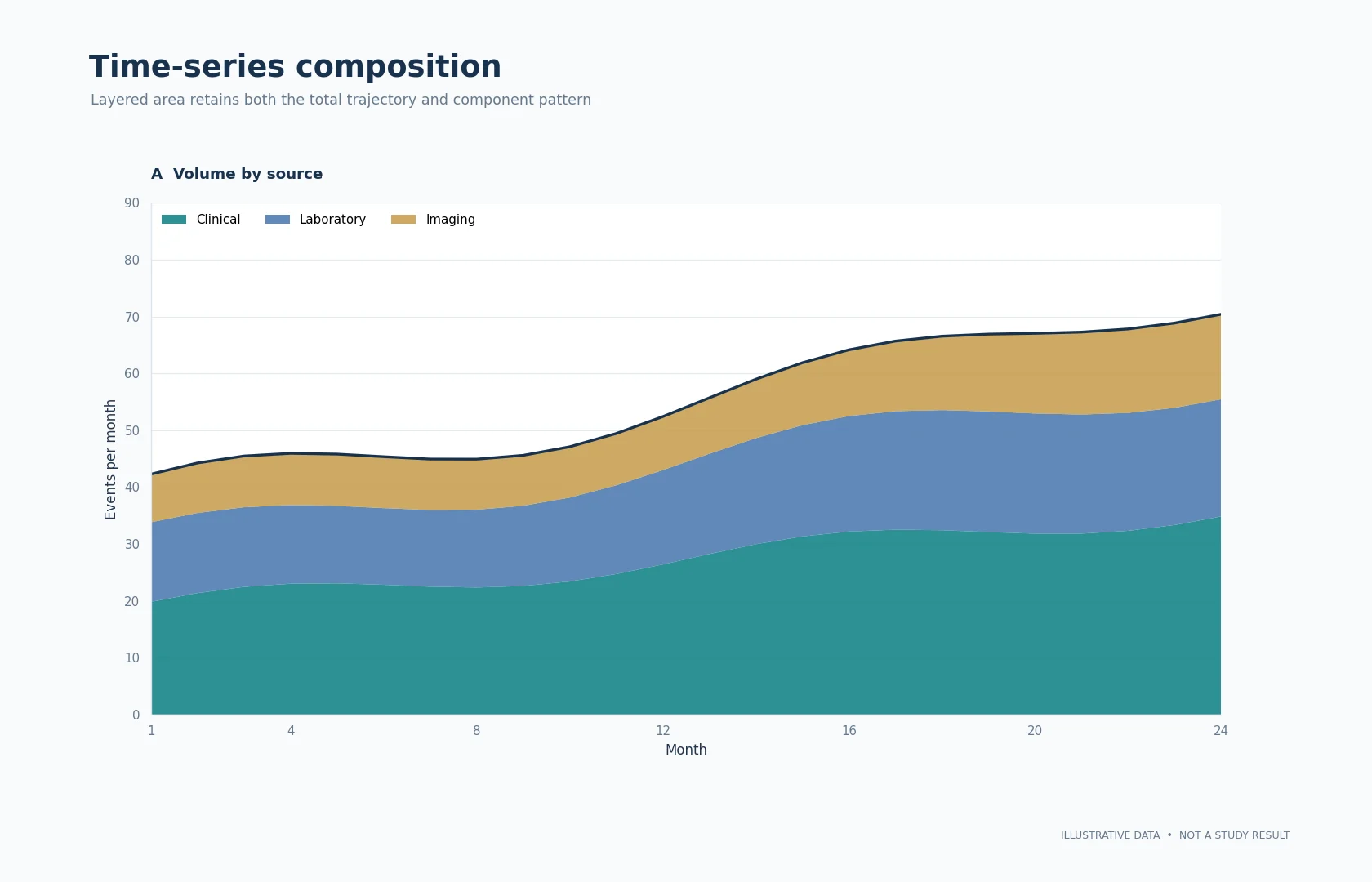
Task: Click the Events per month y-axis label
Action: coord(111,459)
